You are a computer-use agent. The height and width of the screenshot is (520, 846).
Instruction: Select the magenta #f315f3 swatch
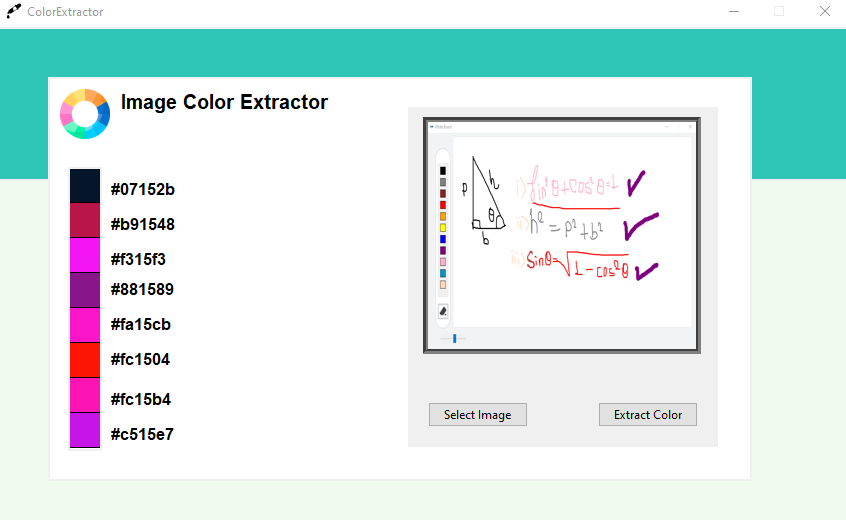click(x=85, y=255)
